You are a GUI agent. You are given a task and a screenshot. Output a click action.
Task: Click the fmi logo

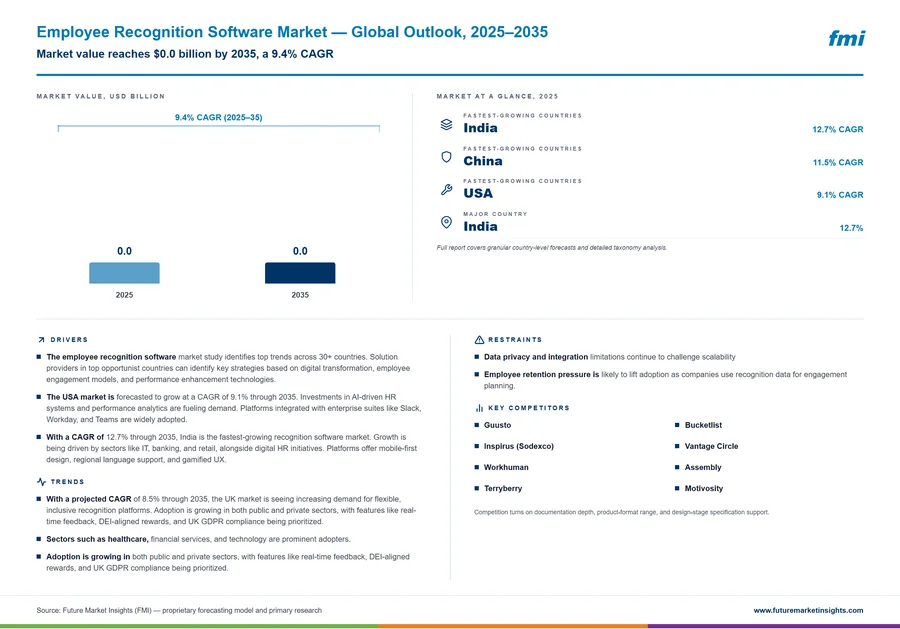(x=847, y=38)
